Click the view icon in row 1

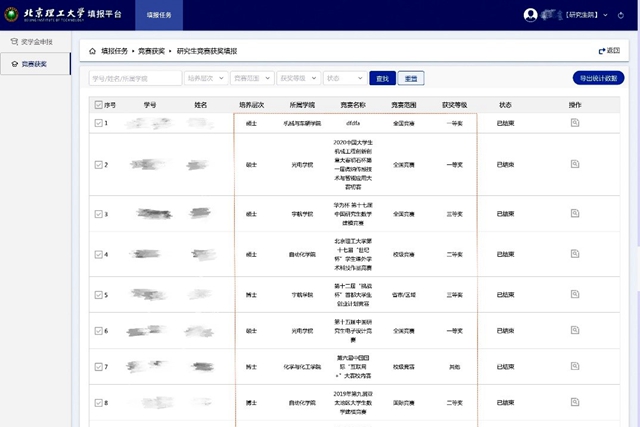click(x=575, y=122)
